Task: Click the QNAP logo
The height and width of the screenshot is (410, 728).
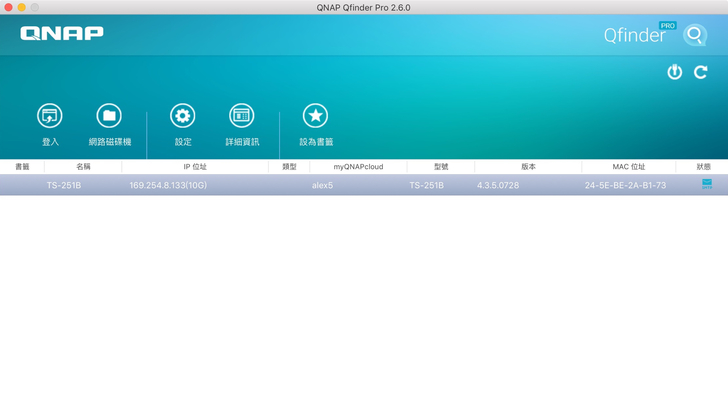Action: [62, 33]
